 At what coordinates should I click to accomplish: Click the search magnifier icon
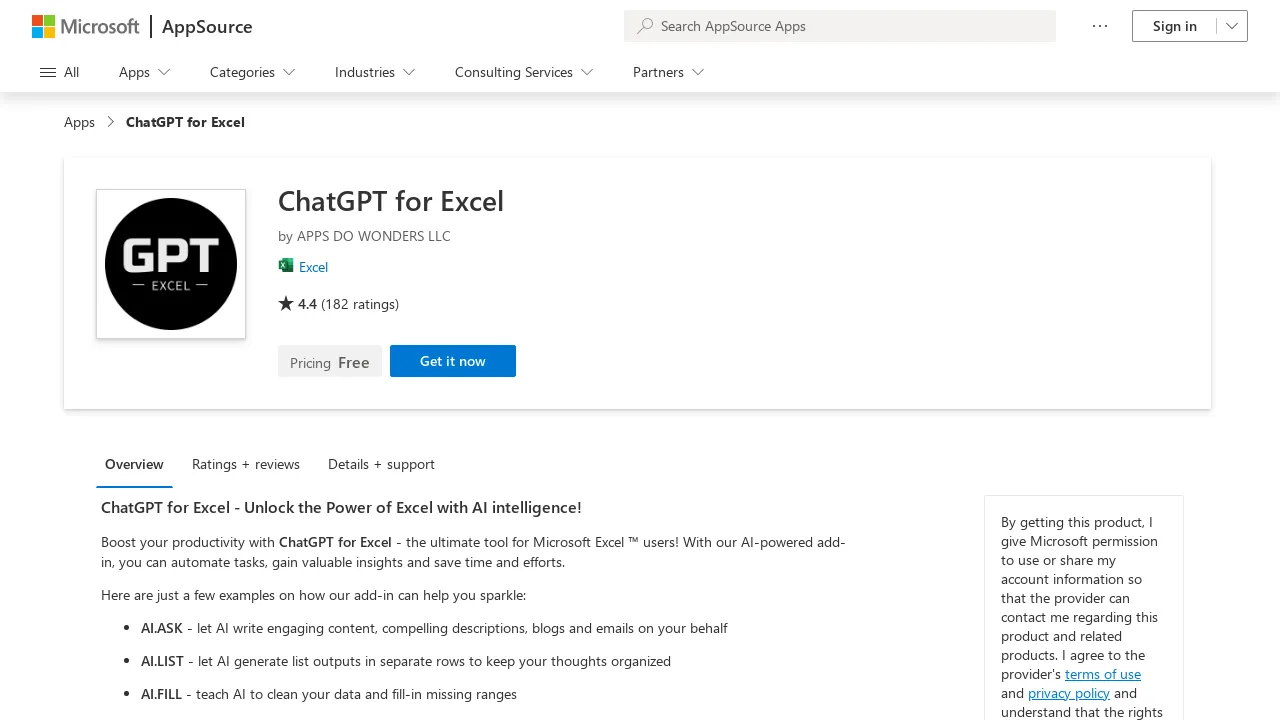point(645,26)
